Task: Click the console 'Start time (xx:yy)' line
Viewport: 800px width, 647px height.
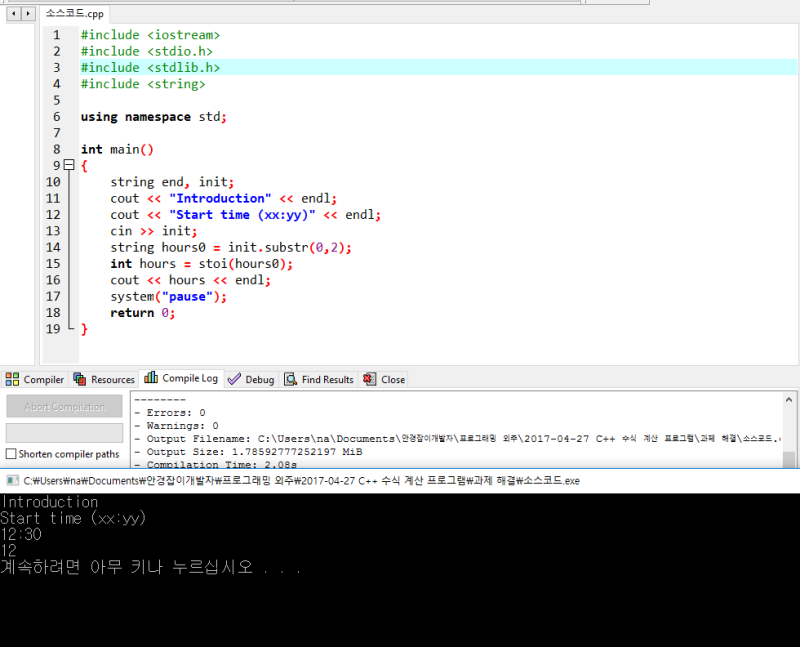Action: (x=73, y=518)
